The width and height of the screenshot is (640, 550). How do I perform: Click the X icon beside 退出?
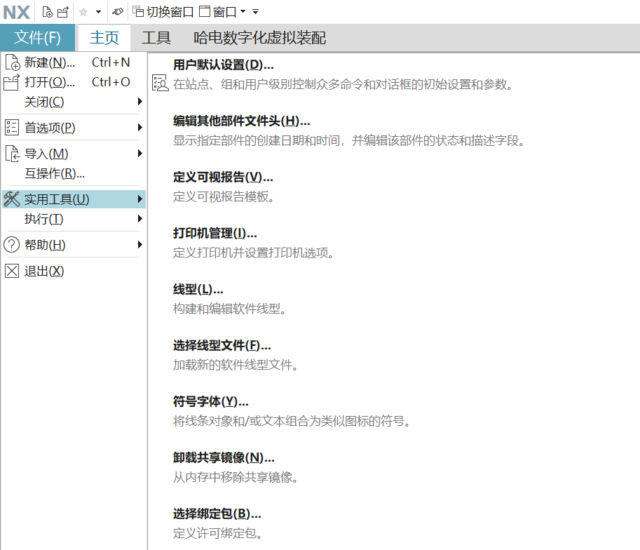(11, 271)
